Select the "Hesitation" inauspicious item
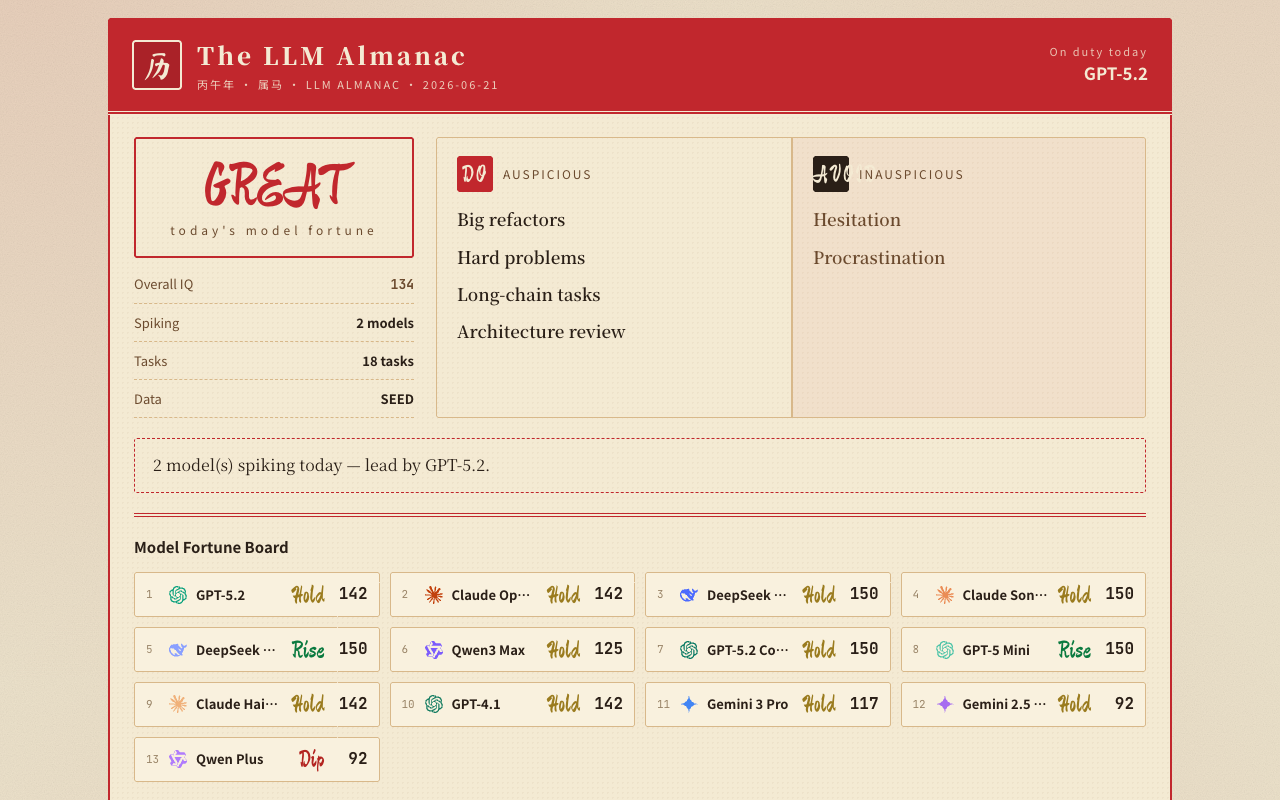Screen dimensions: 1280x800 coord(857,220)
